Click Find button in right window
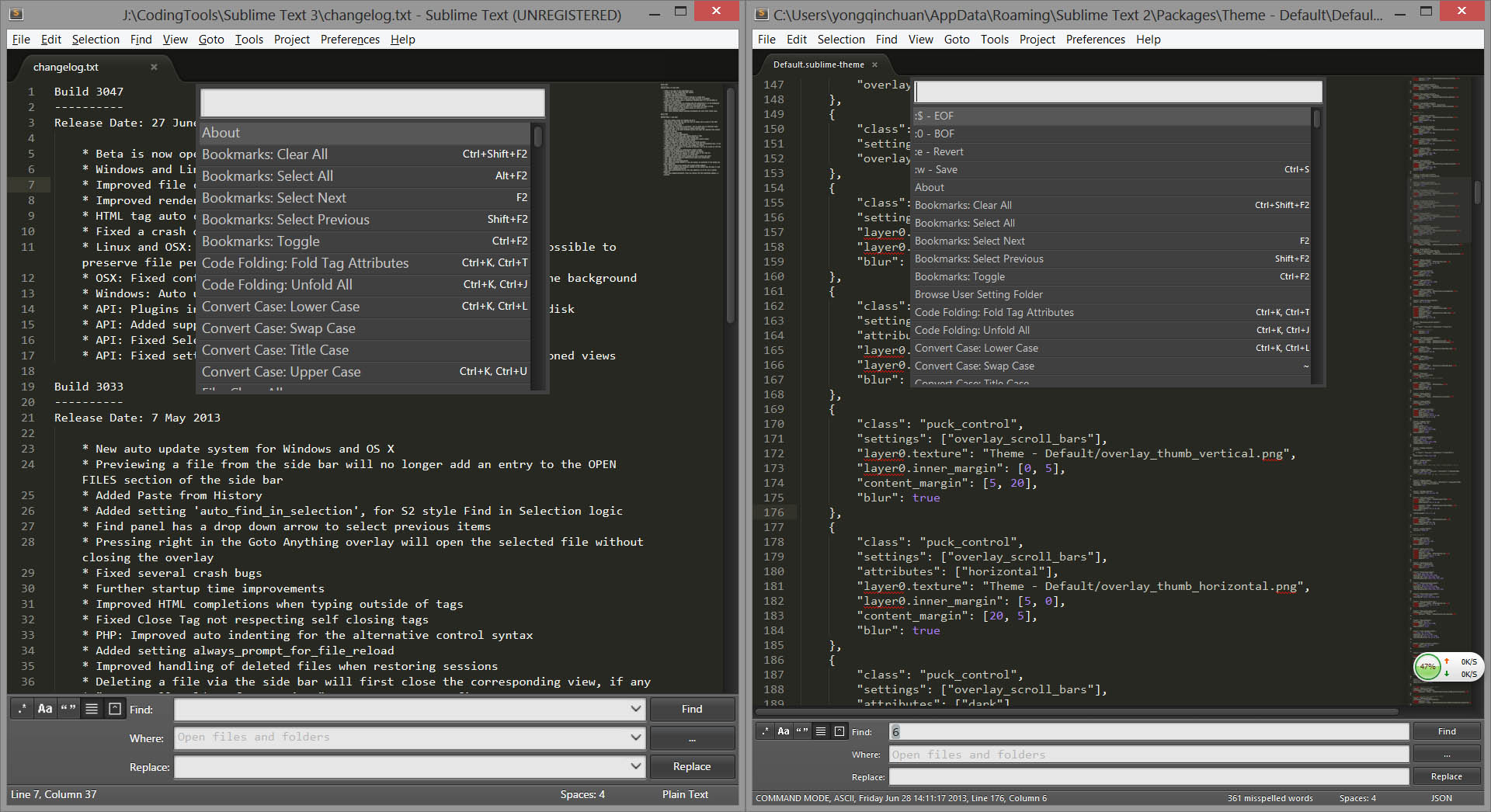The width and height of the screenshot is (1491, 812). (x=1447, y=731)
